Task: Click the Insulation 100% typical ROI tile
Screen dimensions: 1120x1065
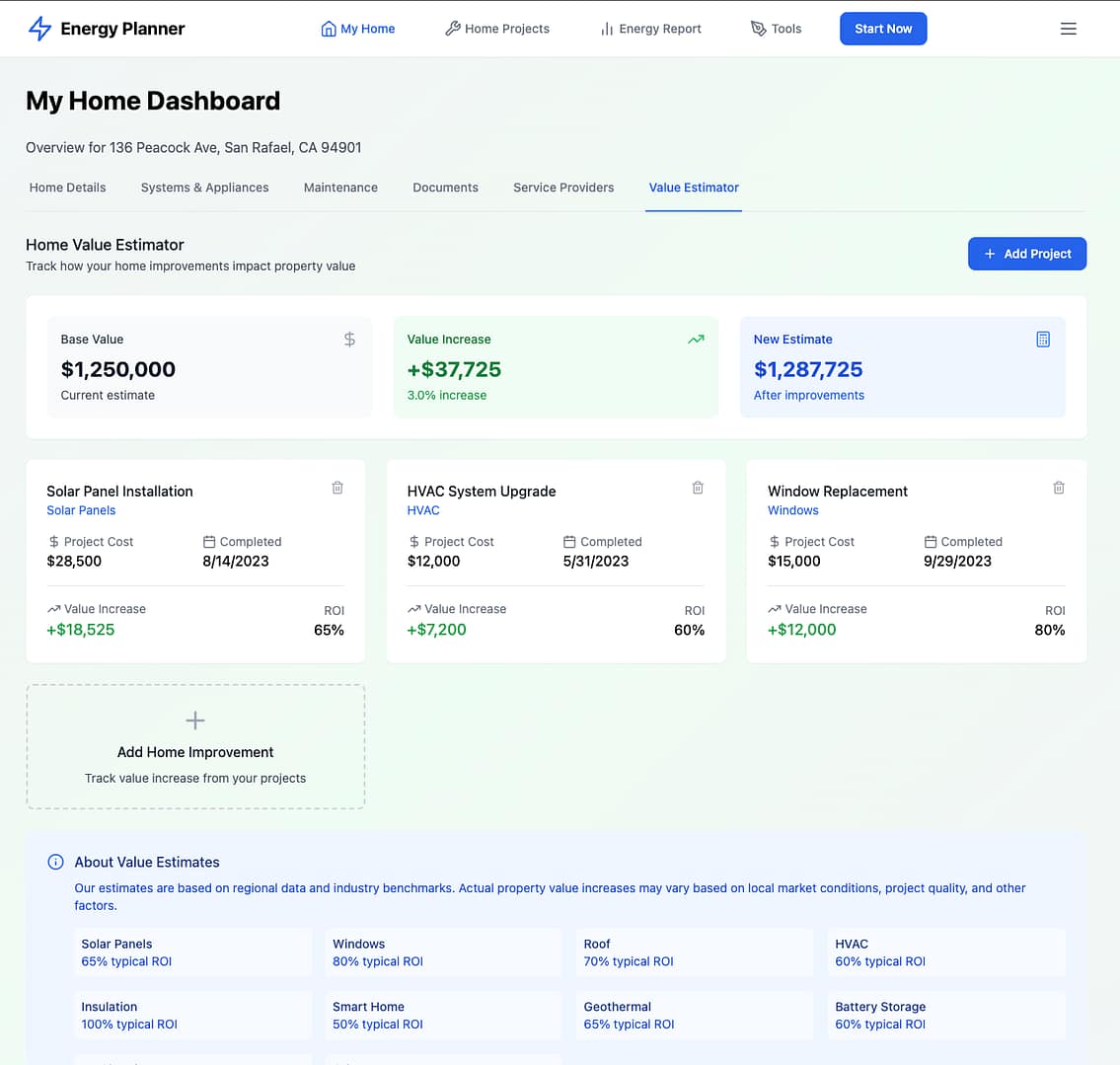Action: (192, 1015)
